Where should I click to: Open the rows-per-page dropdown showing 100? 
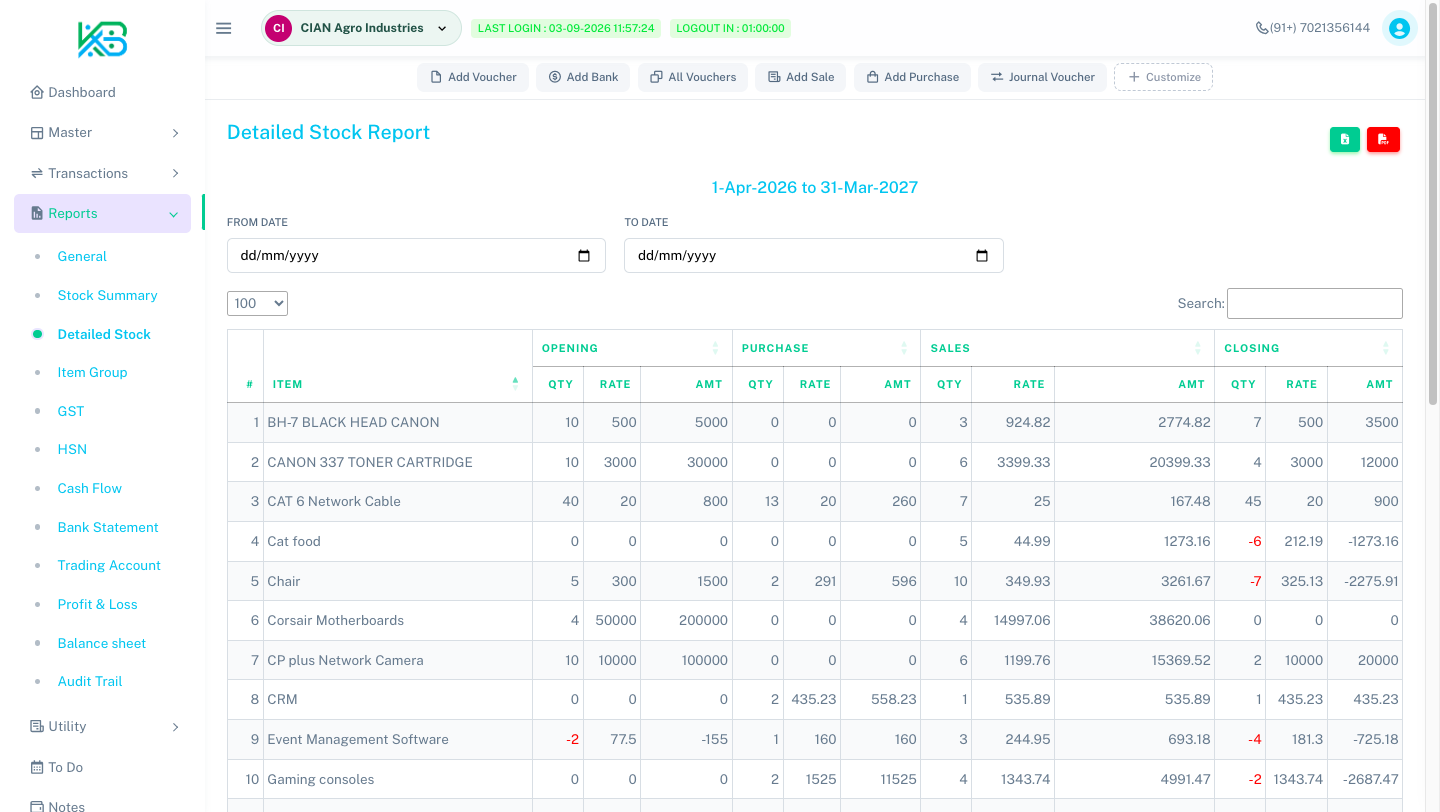coord(257,303)
